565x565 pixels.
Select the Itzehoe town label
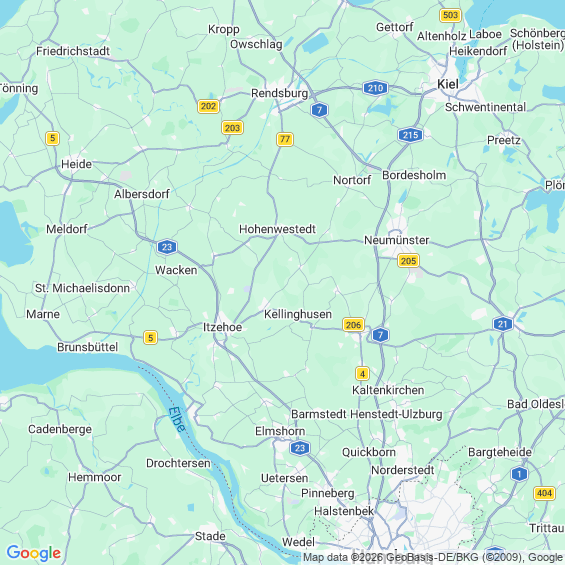pyautogui.click(x=222, y=327)
